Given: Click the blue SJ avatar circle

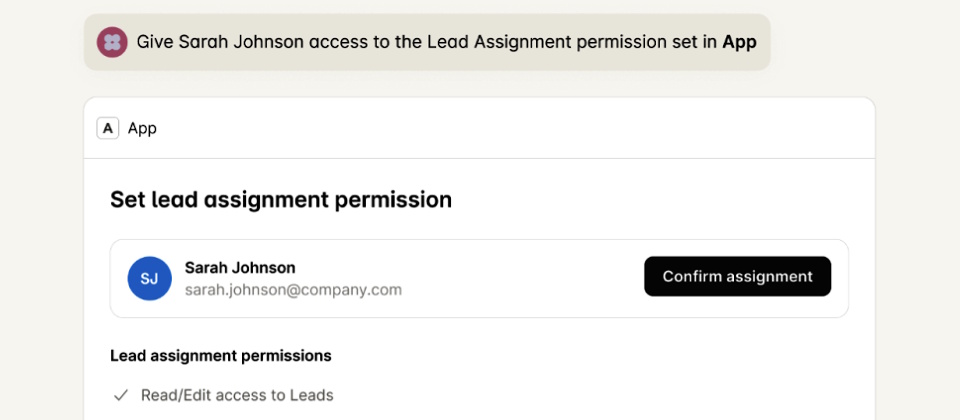Looking at the screenshot, I should pyautogui.click(x=149, y=278).
